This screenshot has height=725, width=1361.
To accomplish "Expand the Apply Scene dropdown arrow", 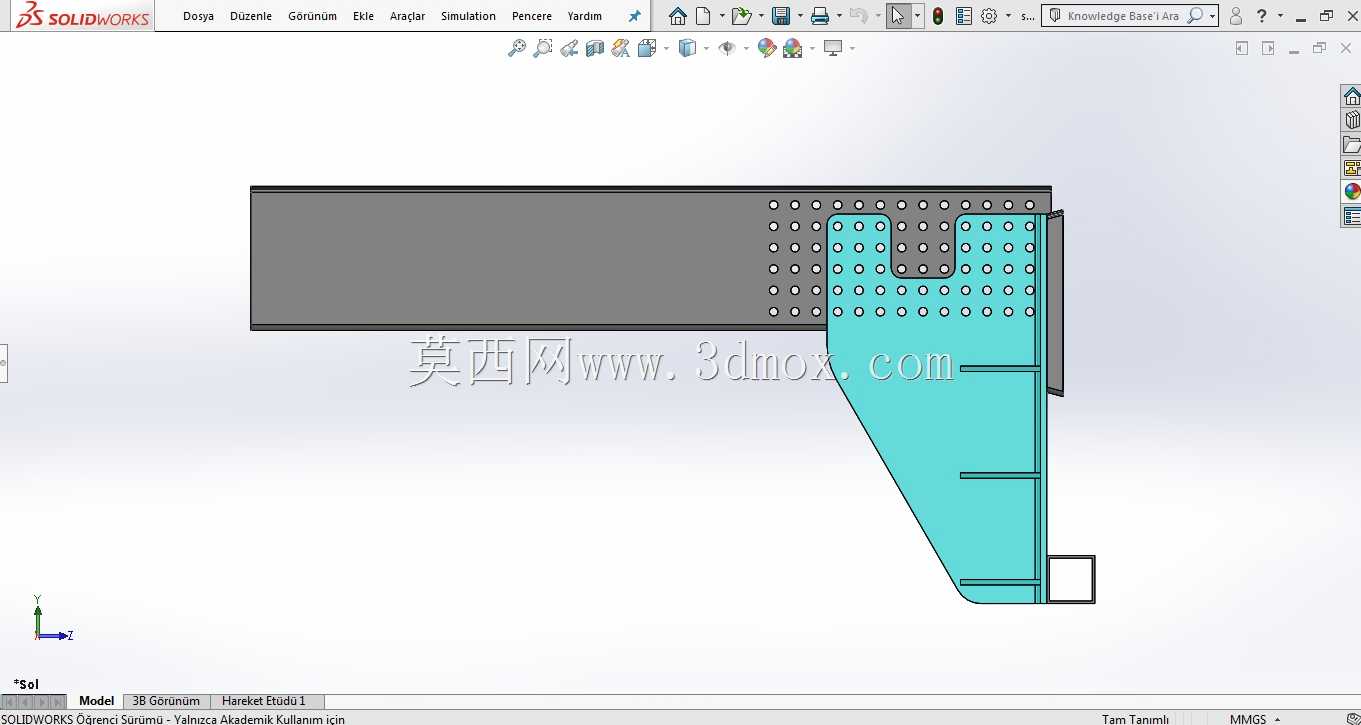I will (812, 48).
